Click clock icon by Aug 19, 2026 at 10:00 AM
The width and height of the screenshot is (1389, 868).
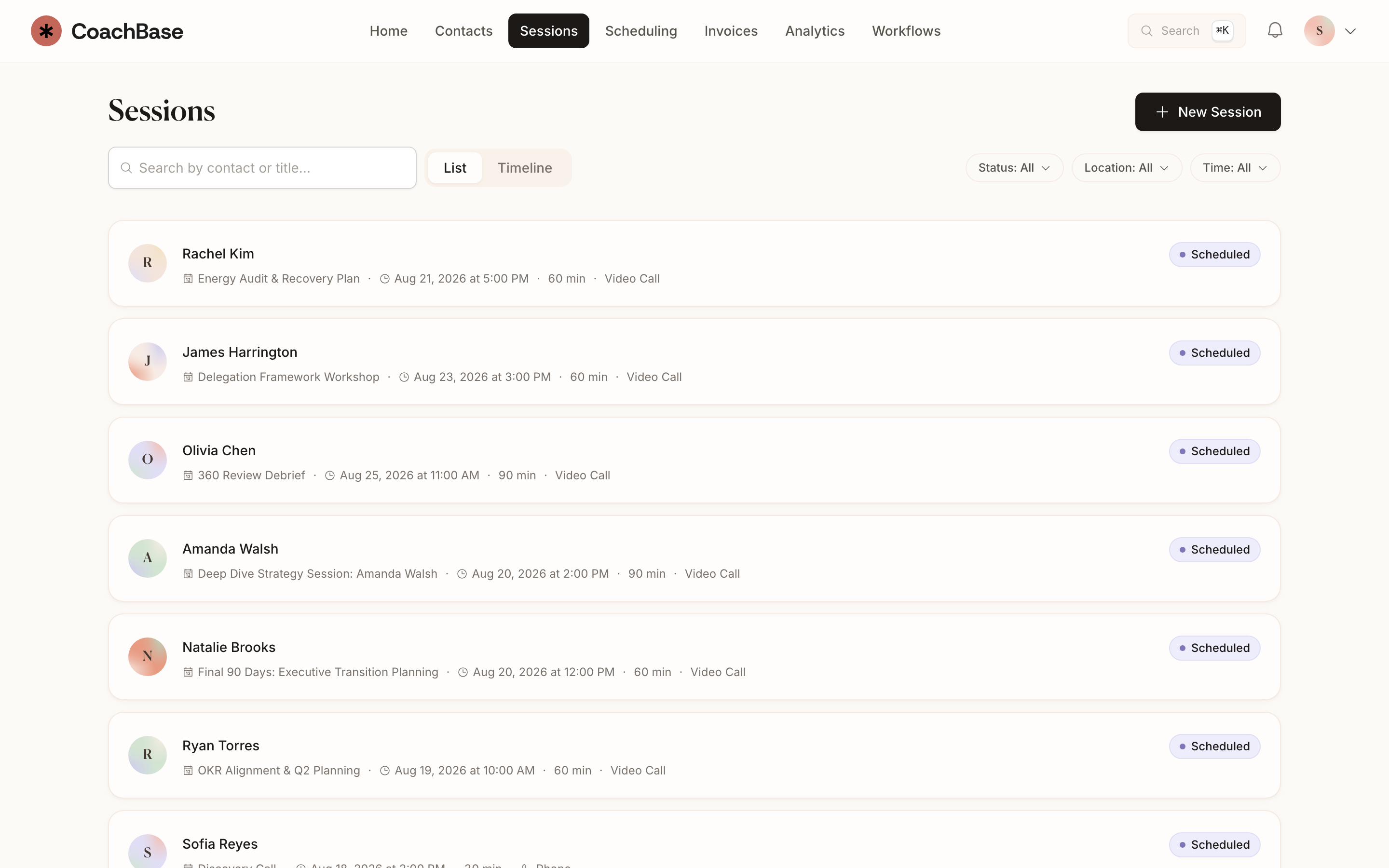click(x=385, y=771)
